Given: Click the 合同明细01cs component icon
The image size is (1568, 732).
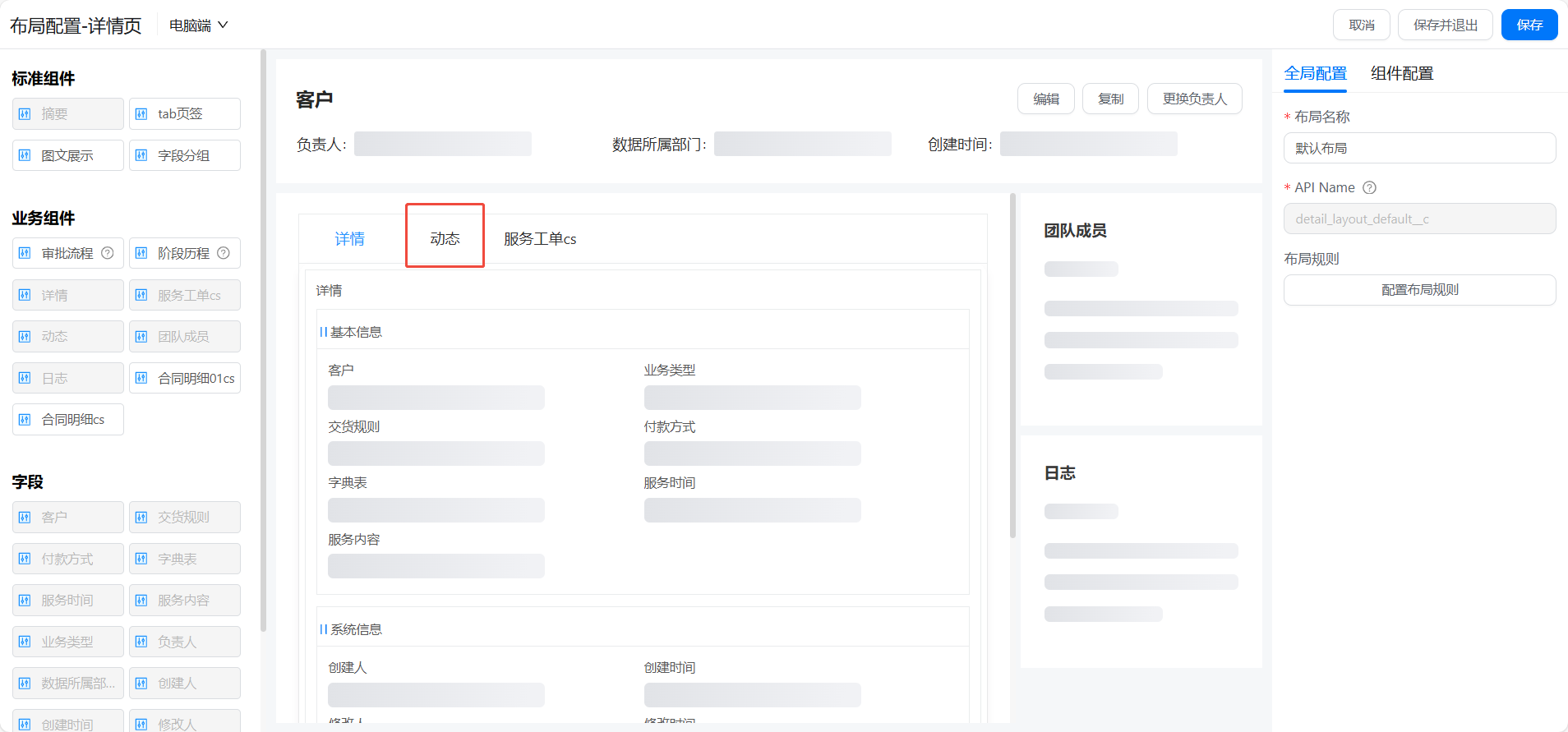Looking at the screenshot, I should [141, 378].
